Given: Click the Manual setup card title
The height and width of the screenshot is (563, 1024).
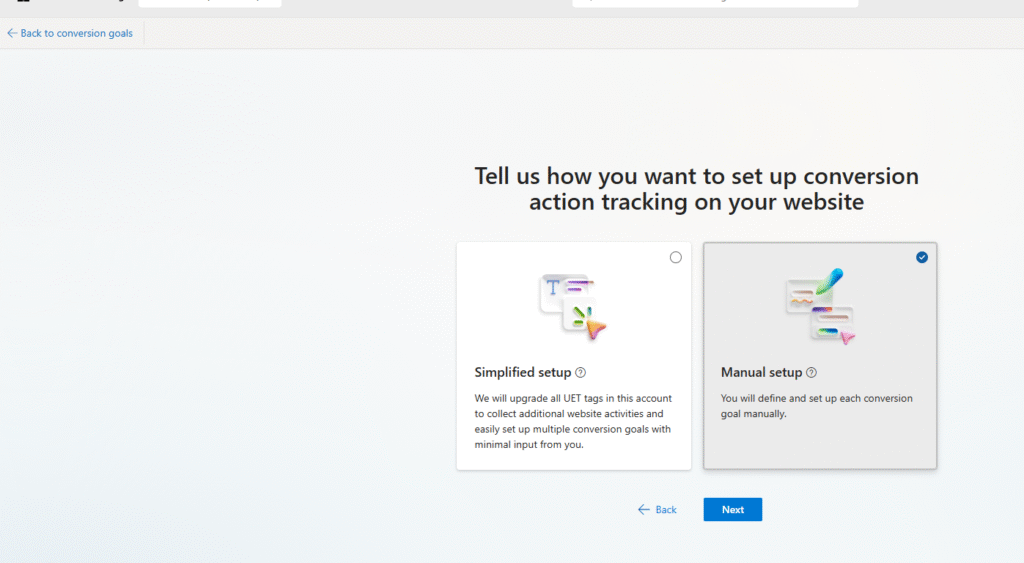Looking at the screenshot, I should (x=761, y=373).
